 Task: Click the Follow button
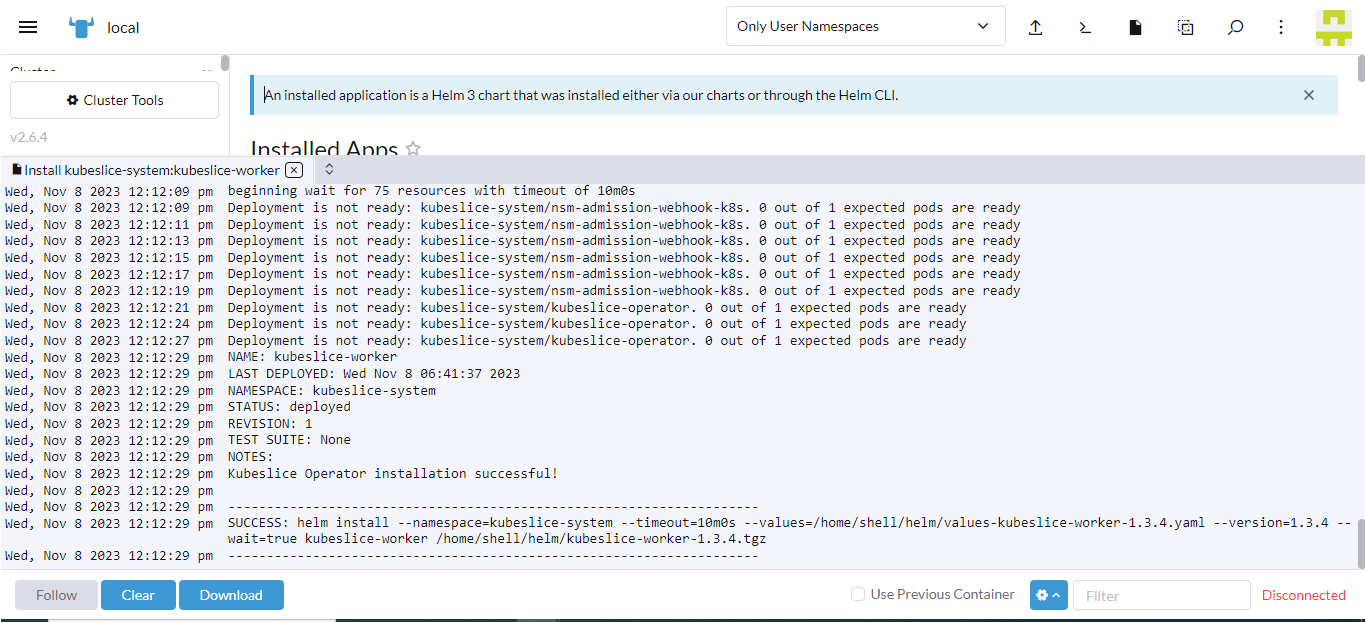click(56, 595)
